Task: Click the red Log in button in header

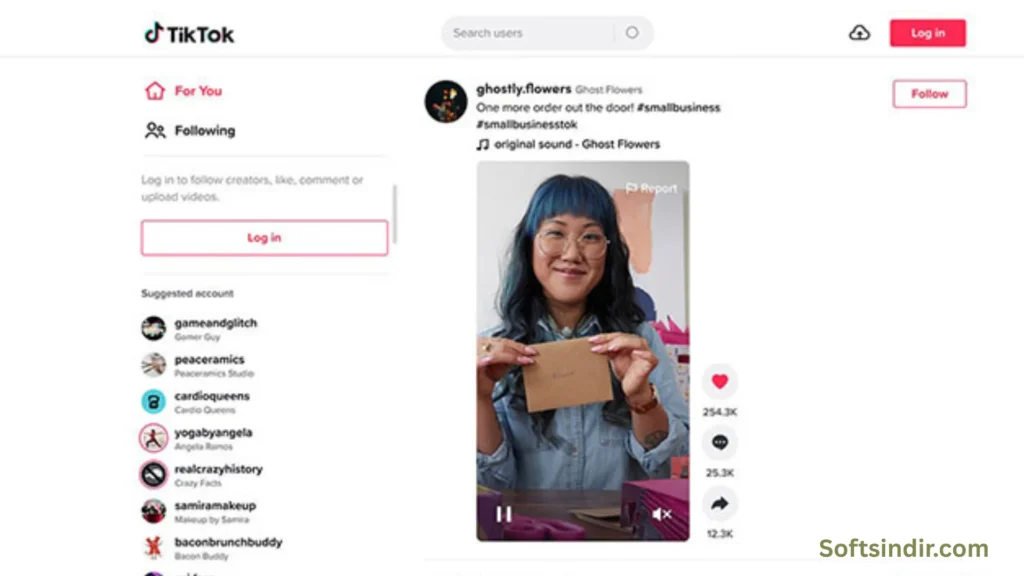Action: coord(927,33)
